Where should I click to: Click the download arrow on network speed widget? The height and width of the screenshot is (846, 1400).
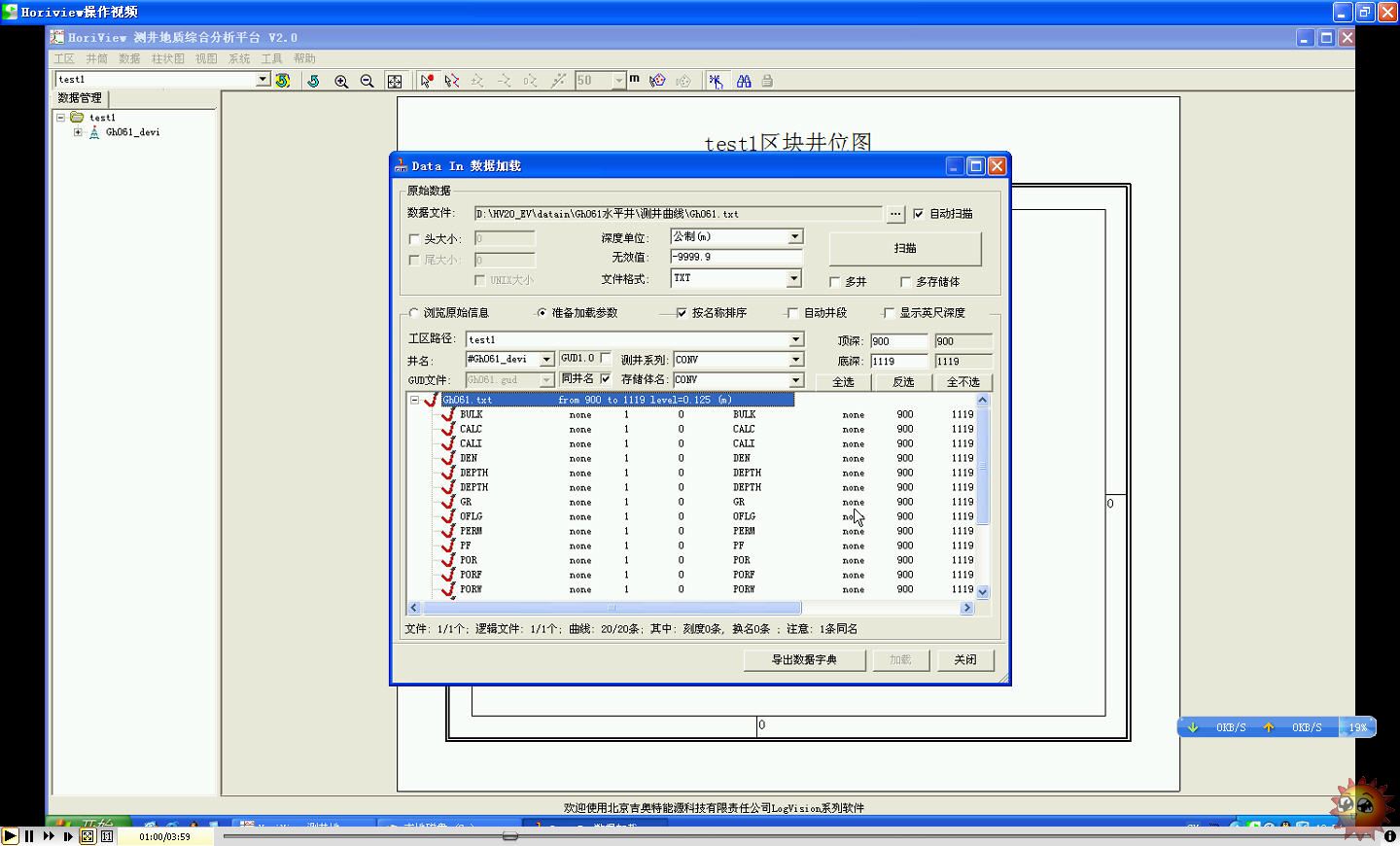[1193, 727]
